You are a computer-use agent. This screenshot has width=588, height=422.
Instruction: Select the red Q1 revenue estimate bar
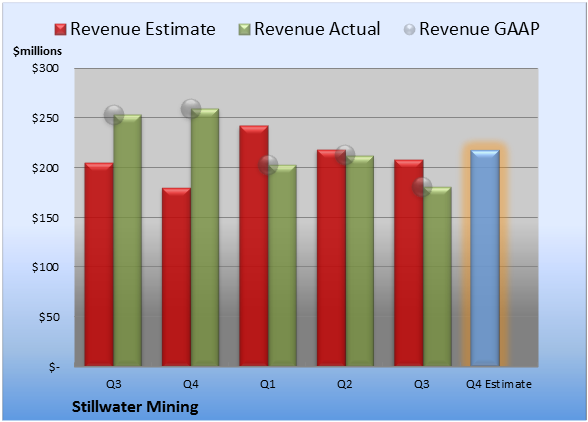(254, 246)
